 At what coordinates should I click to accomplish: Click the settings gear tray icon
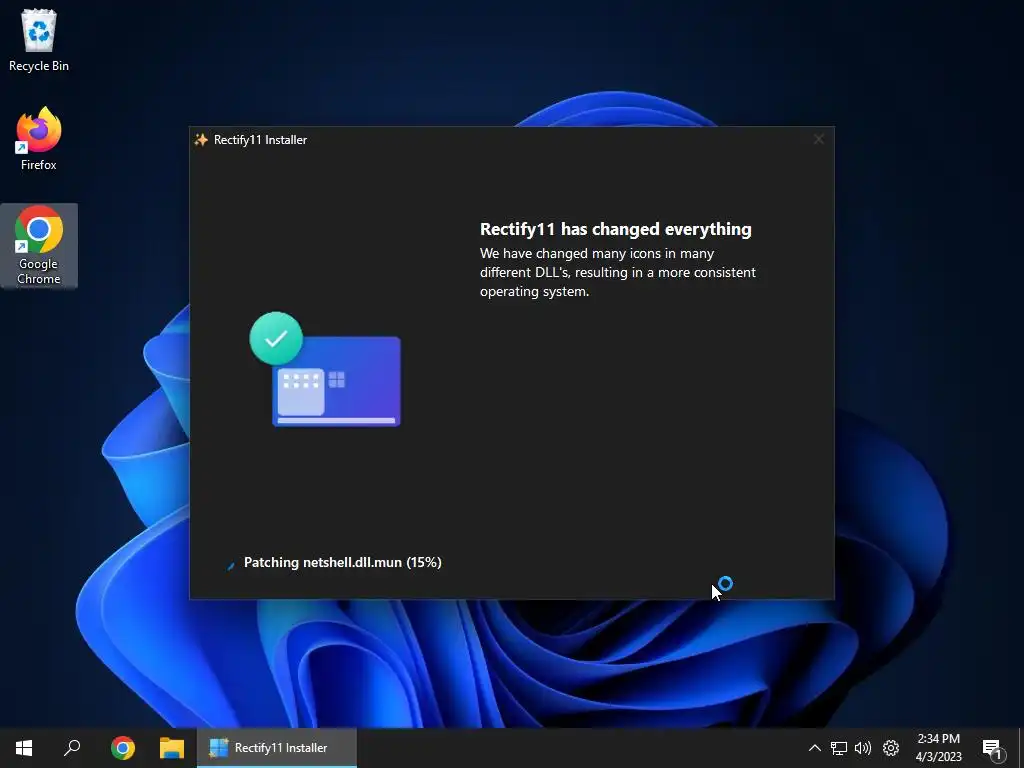click(891, 748)
